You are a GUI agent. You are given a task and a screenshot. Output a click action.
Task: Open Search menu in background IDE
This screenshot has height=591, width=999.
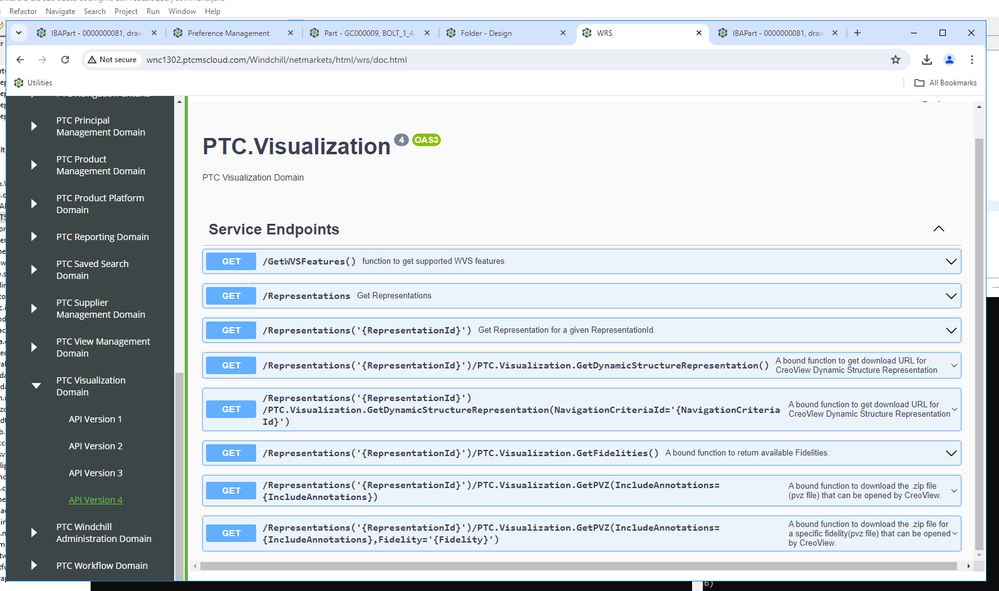coord(95,11)
